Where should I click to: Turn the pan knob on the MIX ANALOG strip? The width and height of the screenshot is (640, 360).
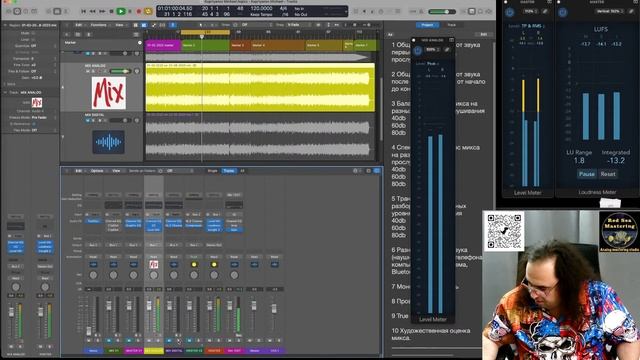153,276
